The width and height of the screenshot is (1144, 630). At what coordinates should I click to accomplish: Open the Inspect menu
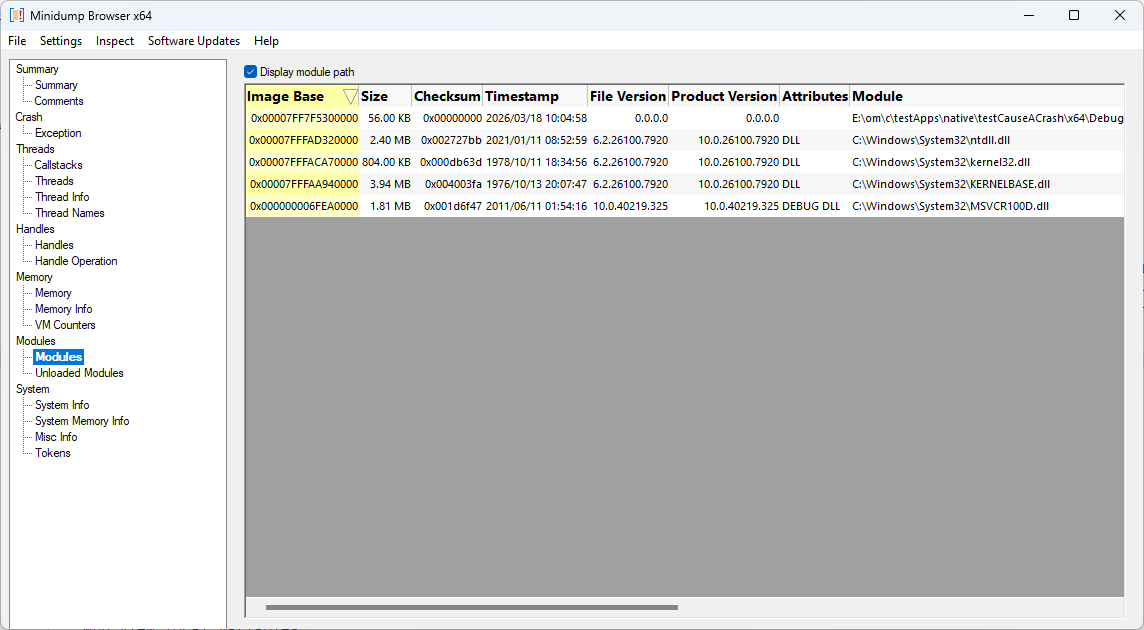[x=115, y=41]
